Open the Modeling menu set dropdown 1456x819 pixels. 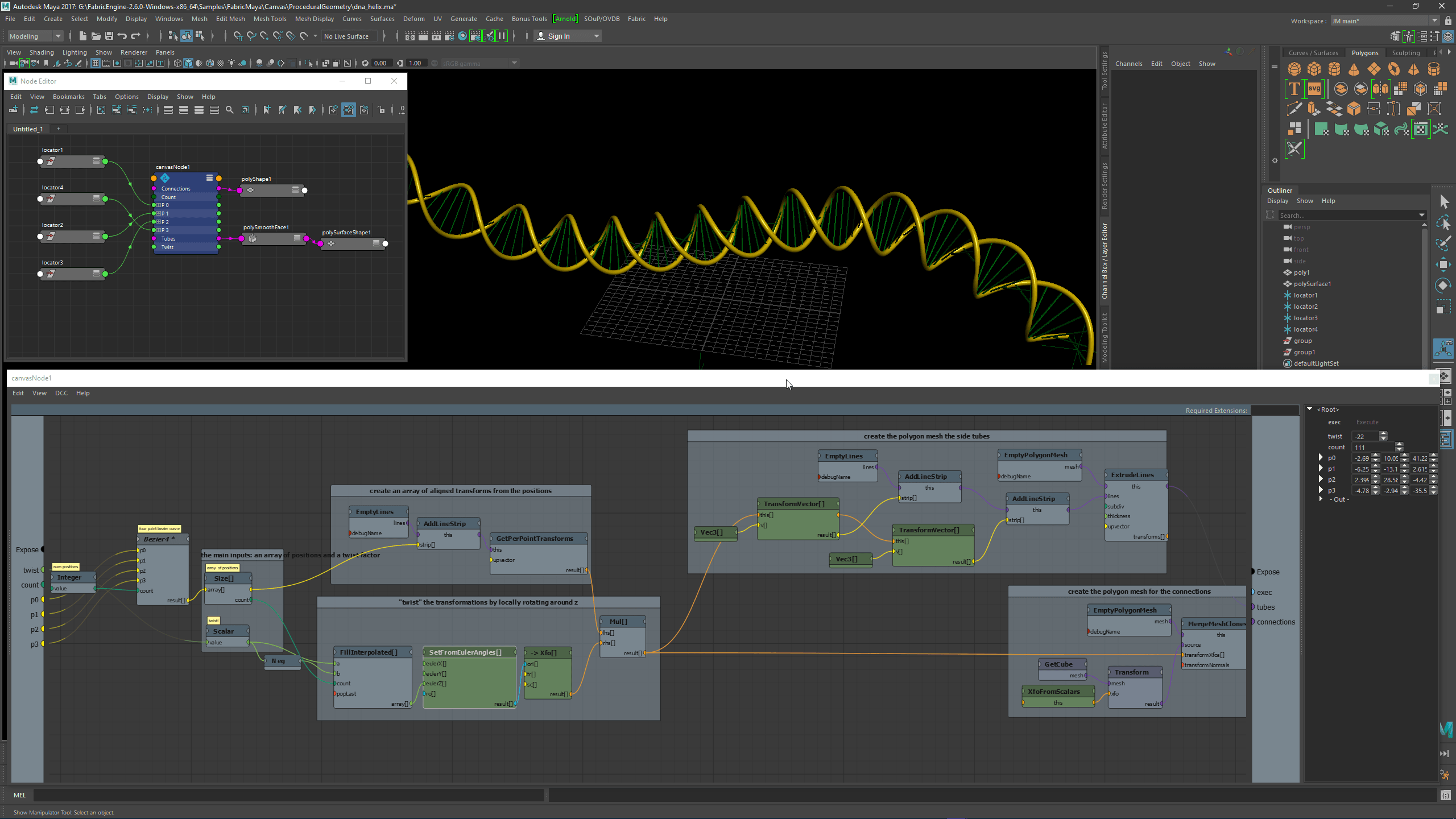click(x=57, y=36)
